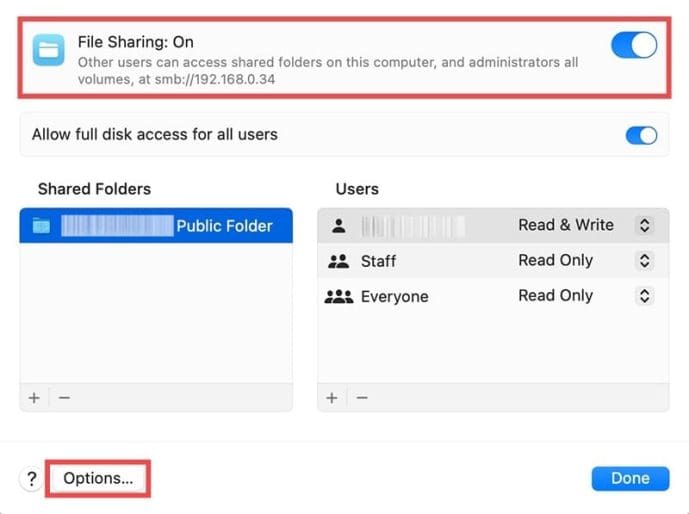Viewport: 689px width, 514px height.
Task: Click the Public Folder icon in Shared Folders
Action: (x=41, y=226)
